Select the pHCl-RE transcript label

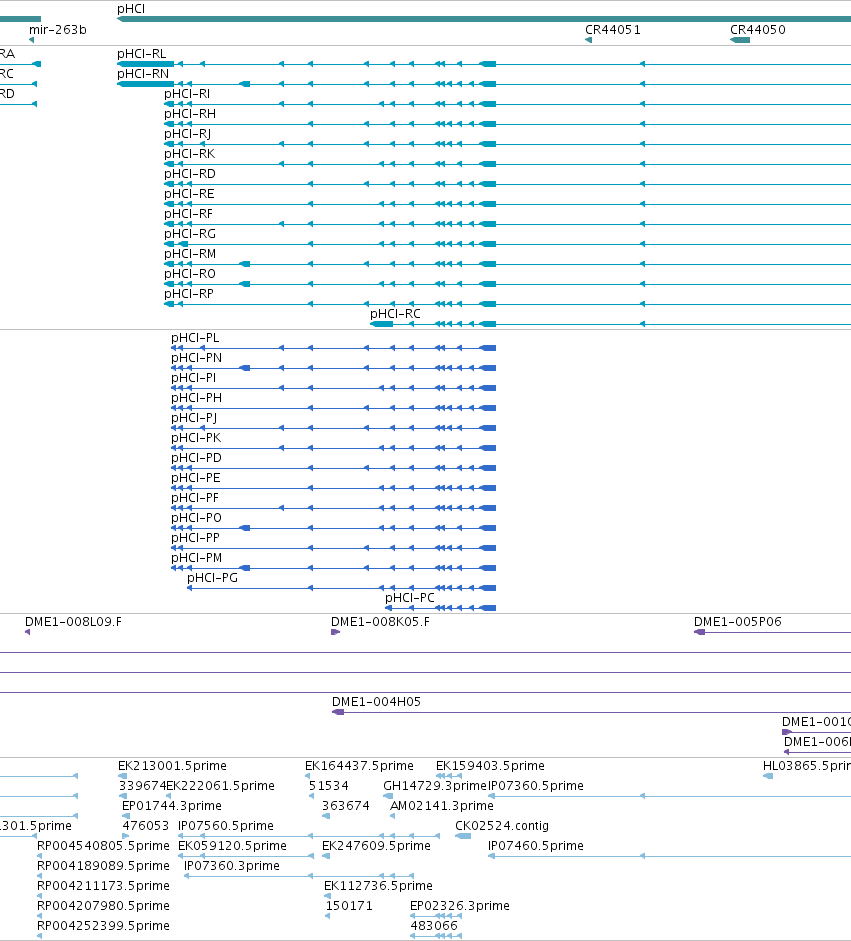[190, 193]
